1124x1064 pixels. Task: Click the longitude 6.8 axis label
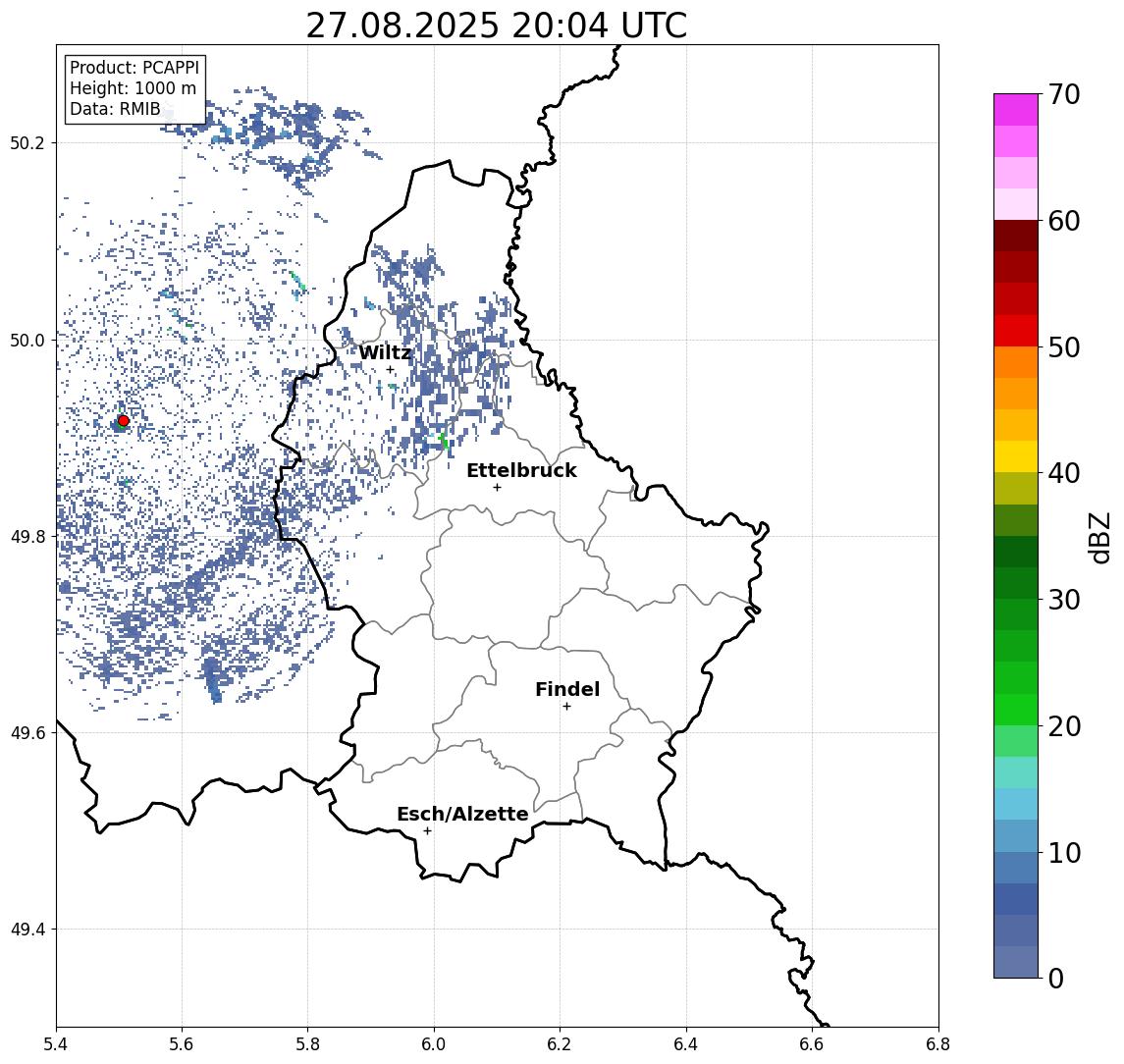[937, 1044]
